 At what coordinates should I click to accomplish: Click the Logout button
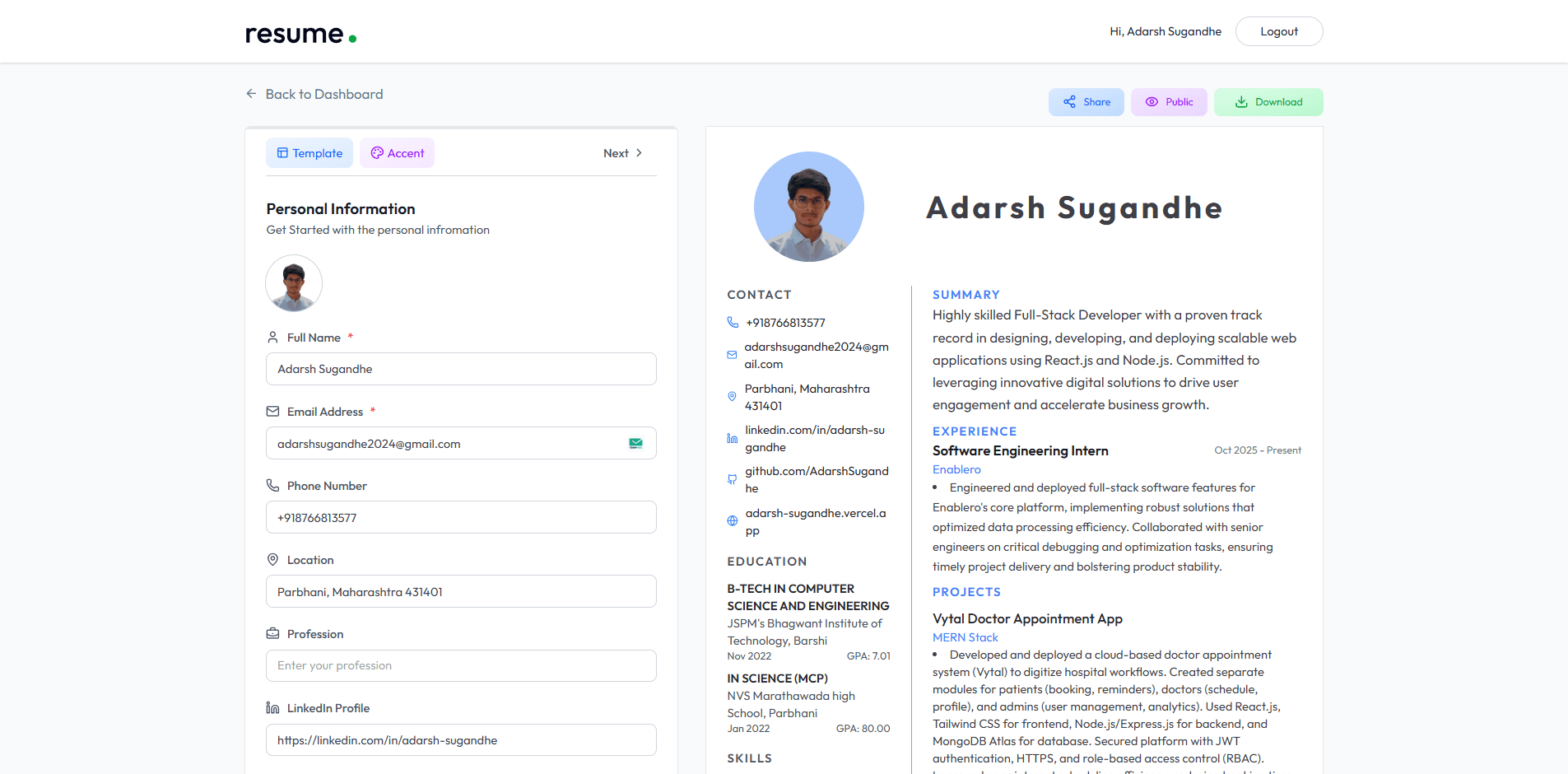point(1278,30)
